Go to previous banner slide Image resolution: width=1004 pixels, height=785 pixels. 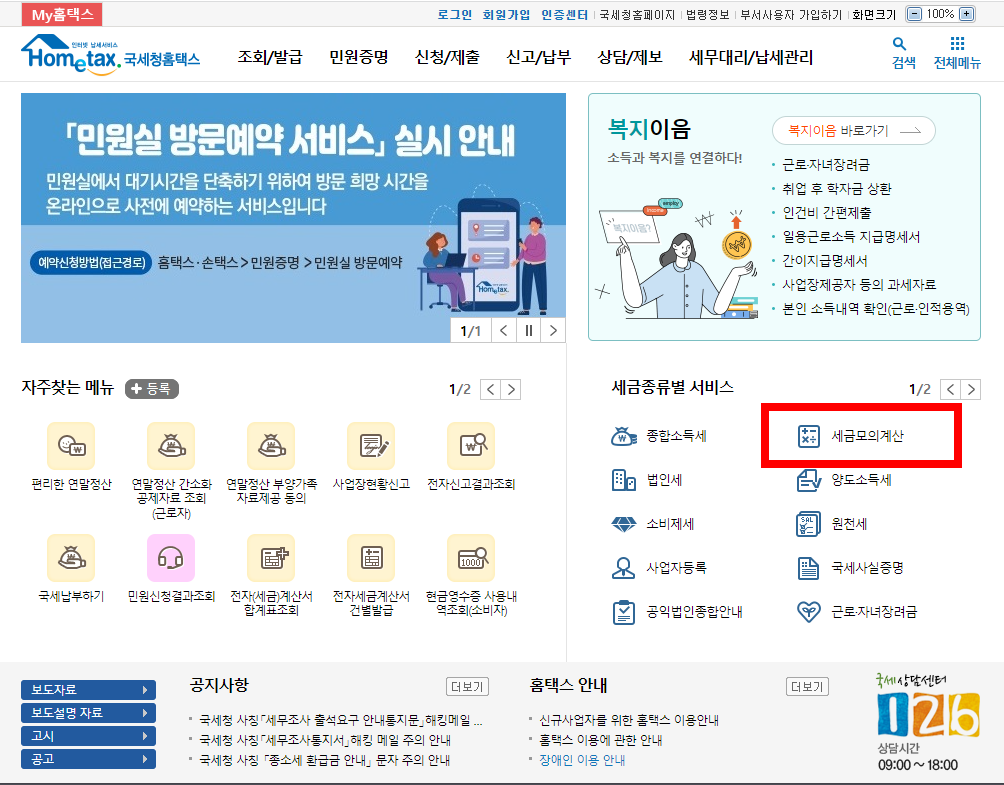[x=503, y=330]
